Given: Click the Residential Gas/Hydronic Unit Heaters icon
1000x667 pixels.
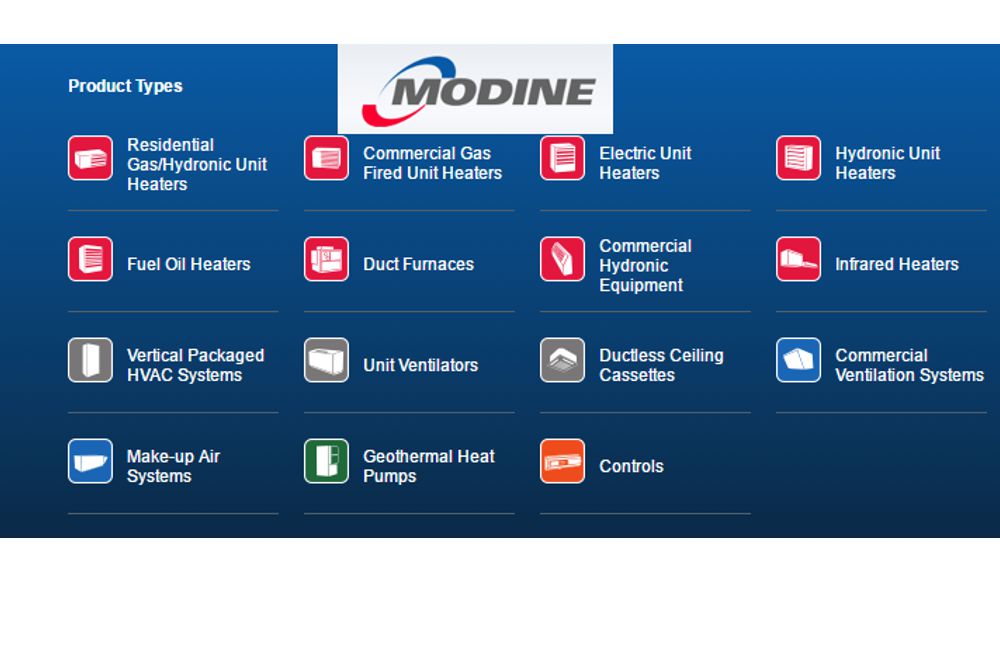Looking at the screenshot, I should click(91, 158).
